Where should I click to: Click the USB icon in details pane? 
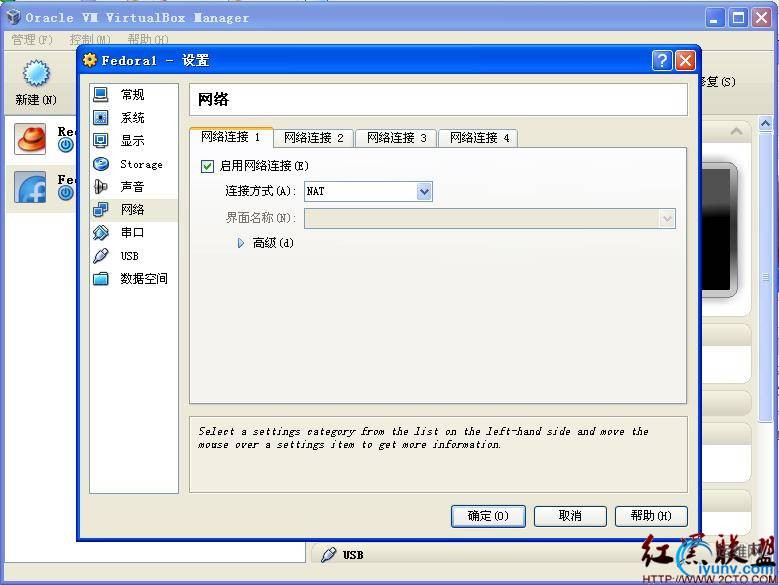click(x=328, y=555)
